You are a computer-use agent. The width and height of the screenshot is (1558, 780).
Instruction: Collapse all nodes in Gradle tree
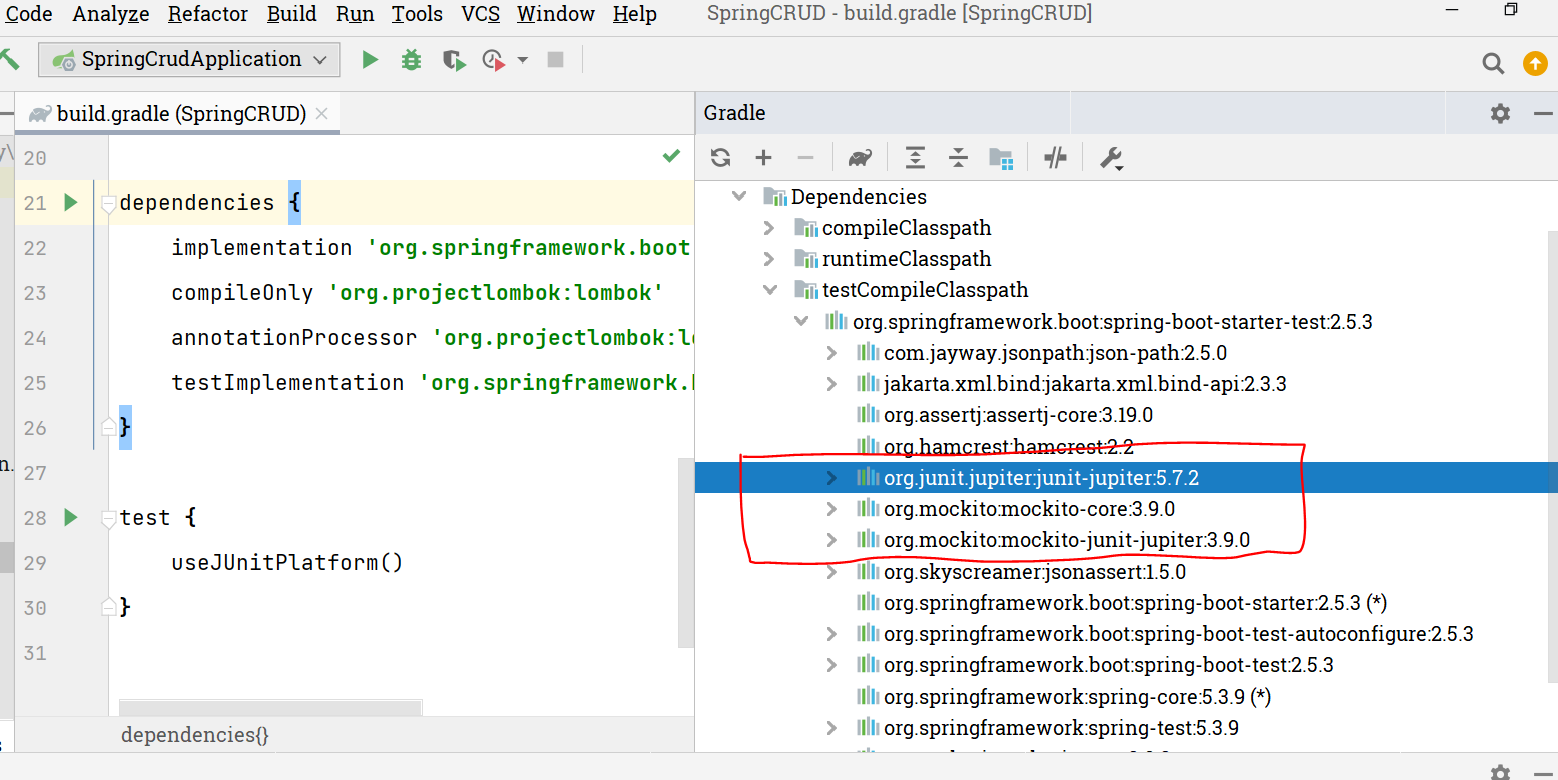958,157
